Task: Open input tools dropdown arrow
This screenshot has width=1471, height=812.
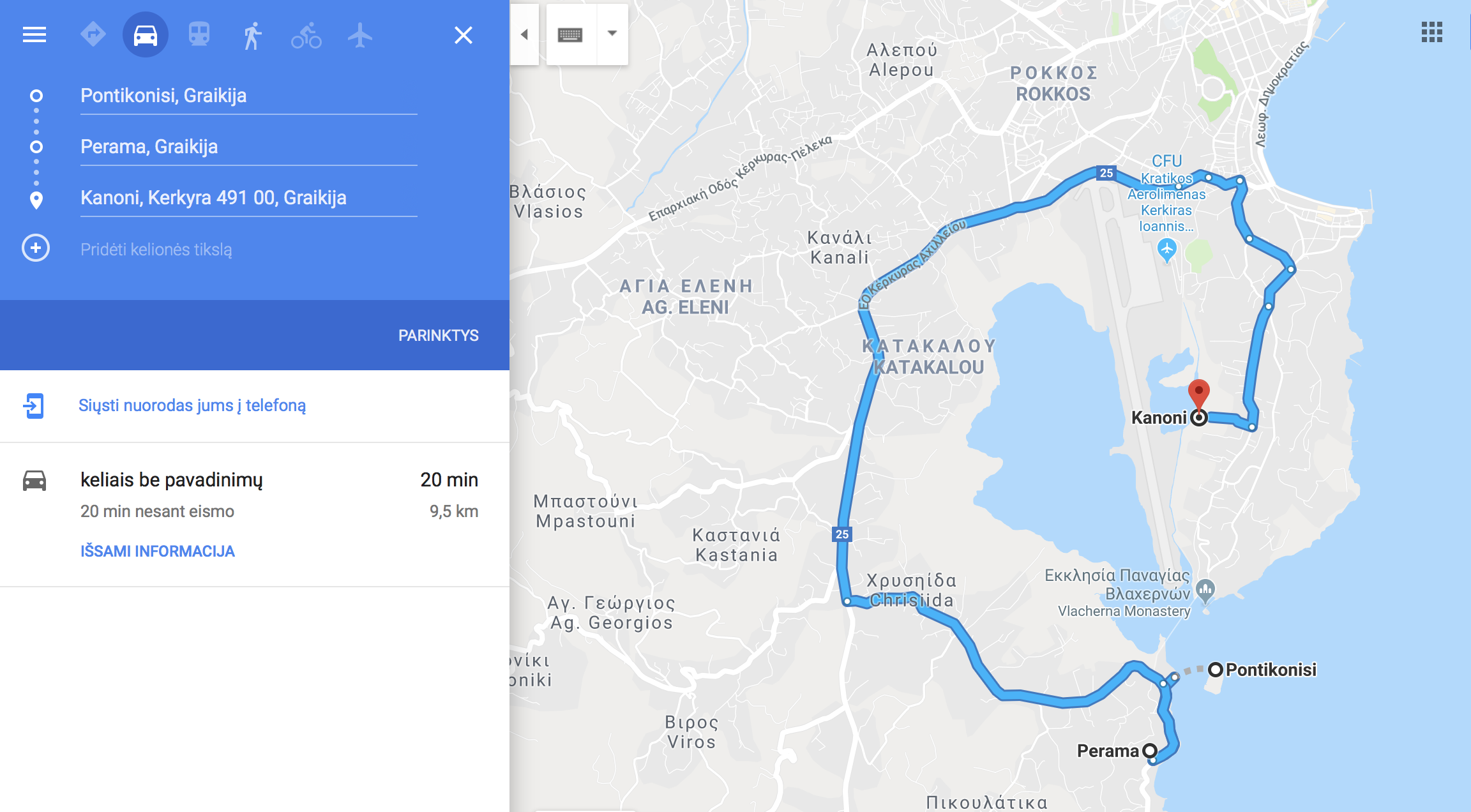Action: click(612, 34)
